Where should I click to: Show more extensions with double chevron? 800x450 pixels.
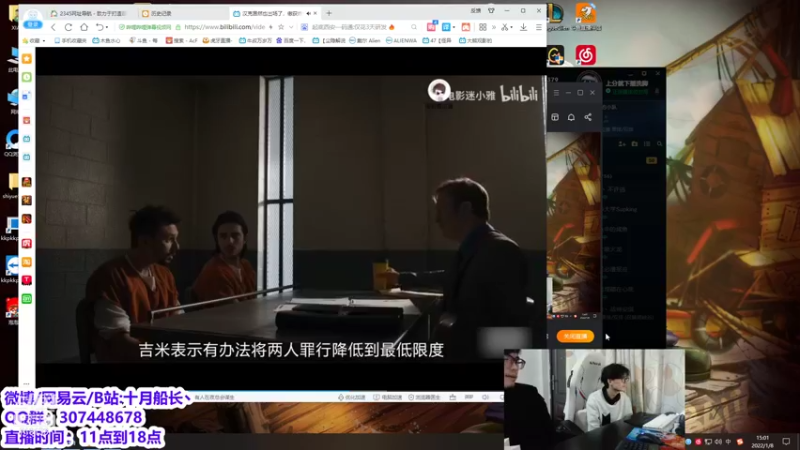[493, 27]
